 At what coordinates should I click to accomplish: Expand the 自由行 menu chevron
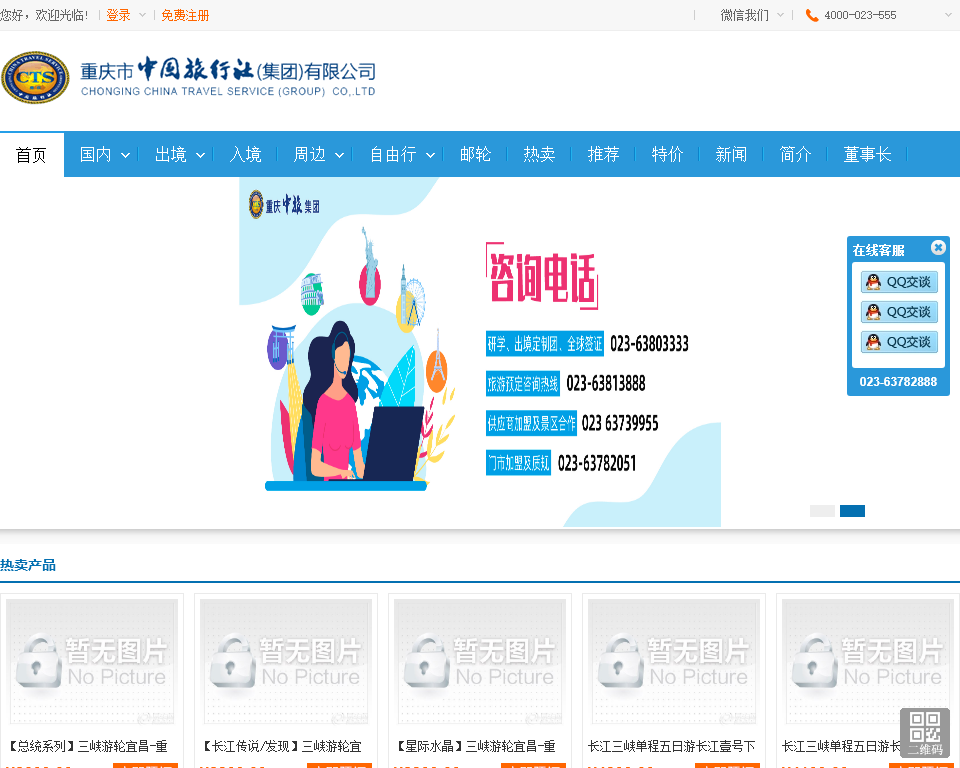(x=430, y=156)
